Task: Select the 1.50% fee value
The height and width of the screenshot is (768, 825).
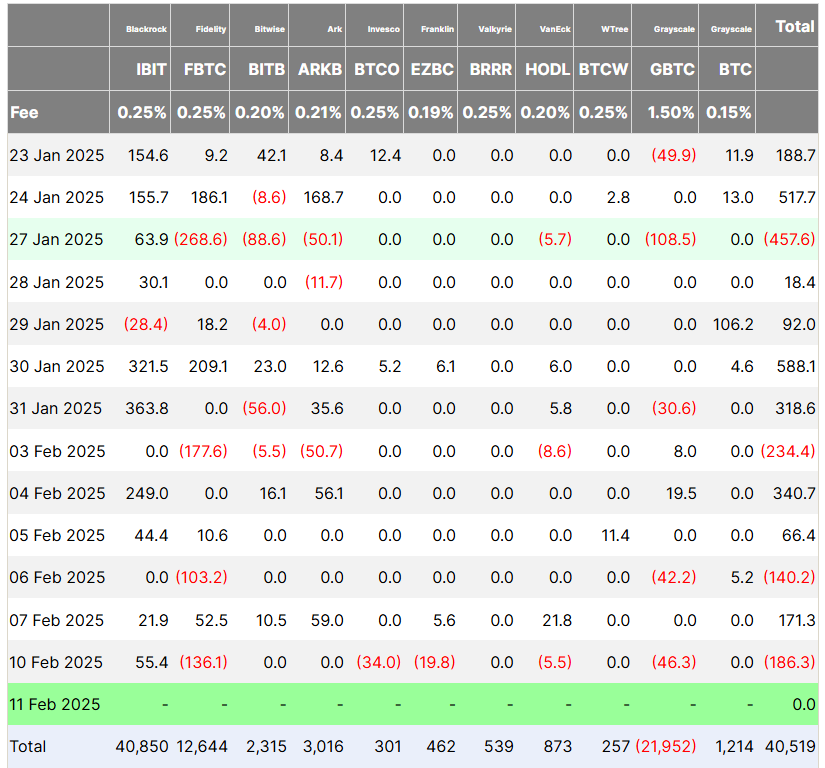Action: tap(671, 112)
